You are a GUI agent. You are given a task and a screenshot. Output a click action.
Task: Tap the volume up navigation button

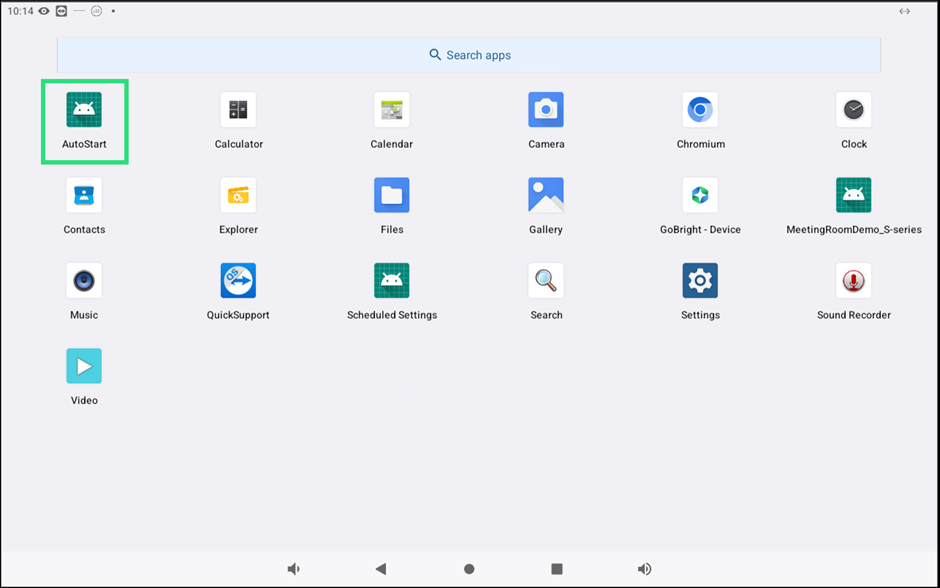[644, 569]
